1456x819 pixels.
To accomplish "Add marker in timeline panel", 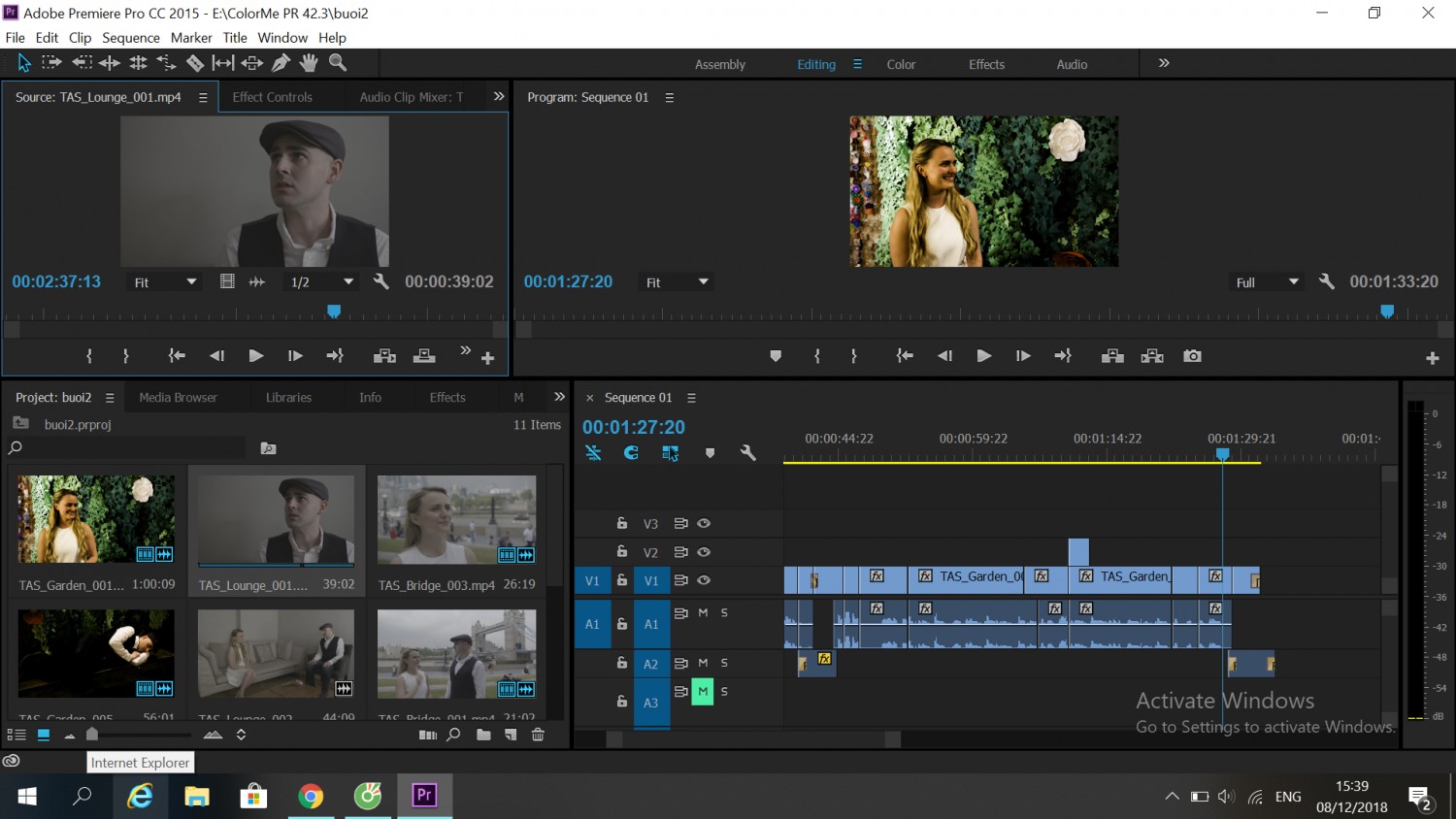I will click(x=710, y=453).
